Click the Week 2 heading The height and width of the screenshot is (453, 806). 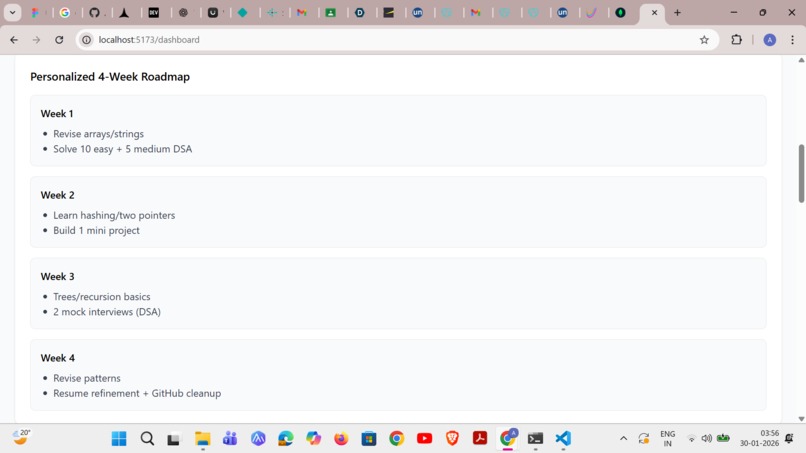58,195
